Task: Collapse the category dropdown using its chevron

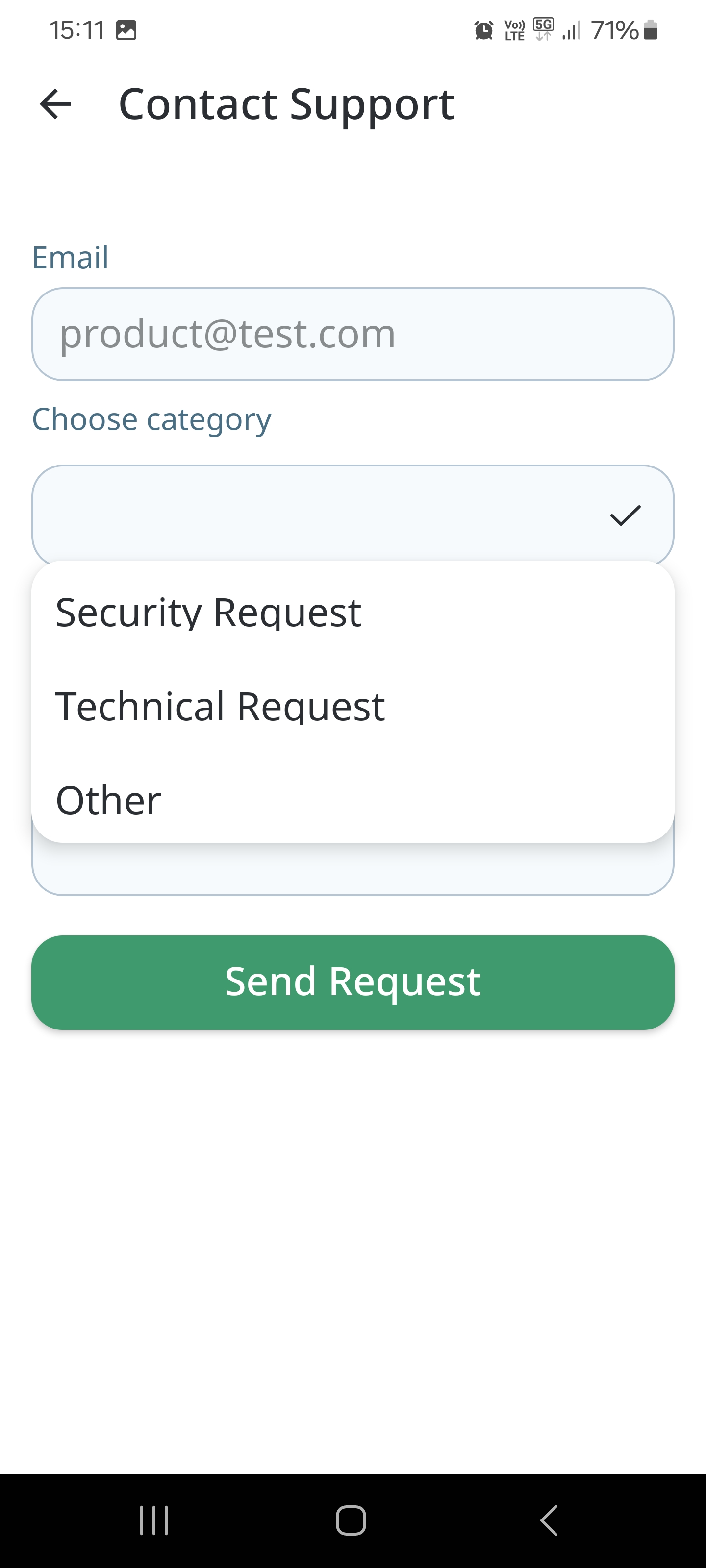Action: pyautogui.click(x=625, y=515)
